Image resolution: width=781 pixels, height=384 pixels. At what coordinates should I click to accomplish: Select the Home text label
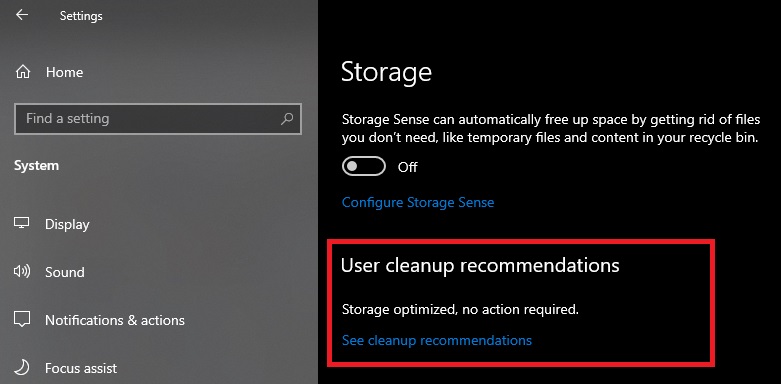(x=64, y=72)
